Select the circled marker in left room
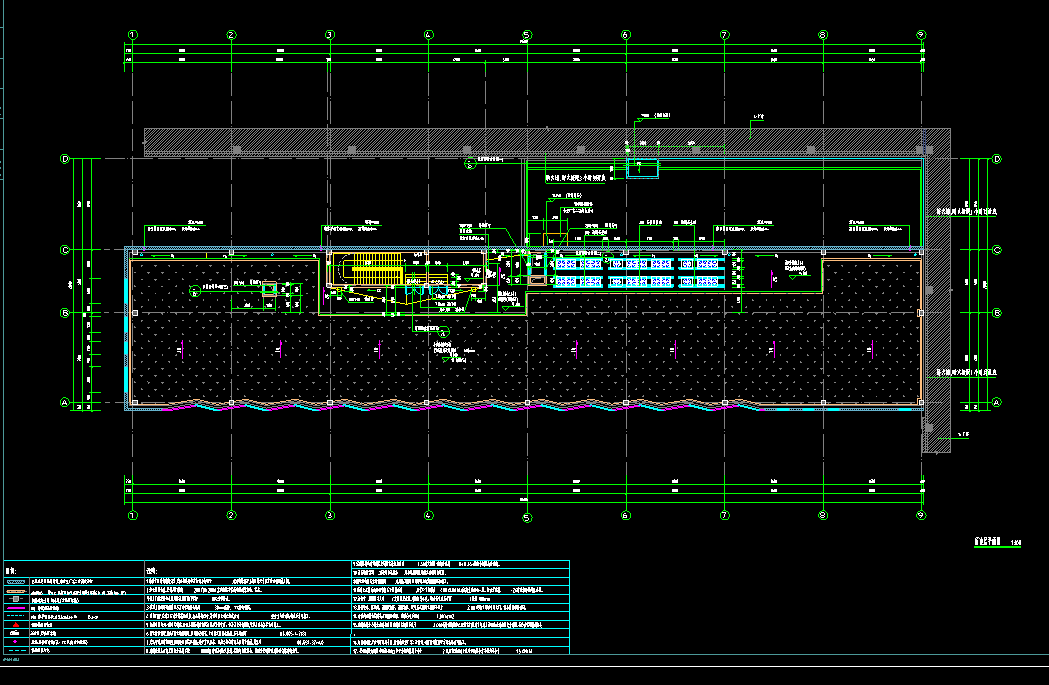This screenshot has height=685, width=1049. pyautogui.click(x=195, y=291)
